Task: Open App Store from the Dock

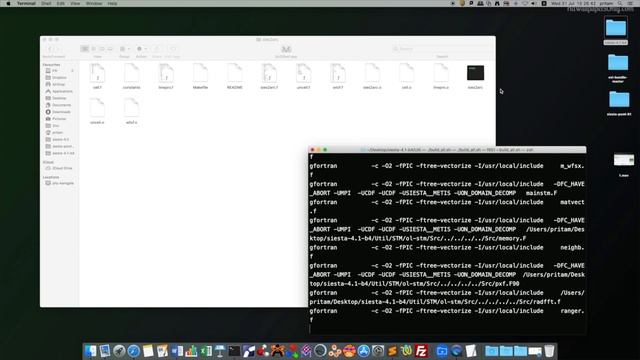Action: pos(364,351)
